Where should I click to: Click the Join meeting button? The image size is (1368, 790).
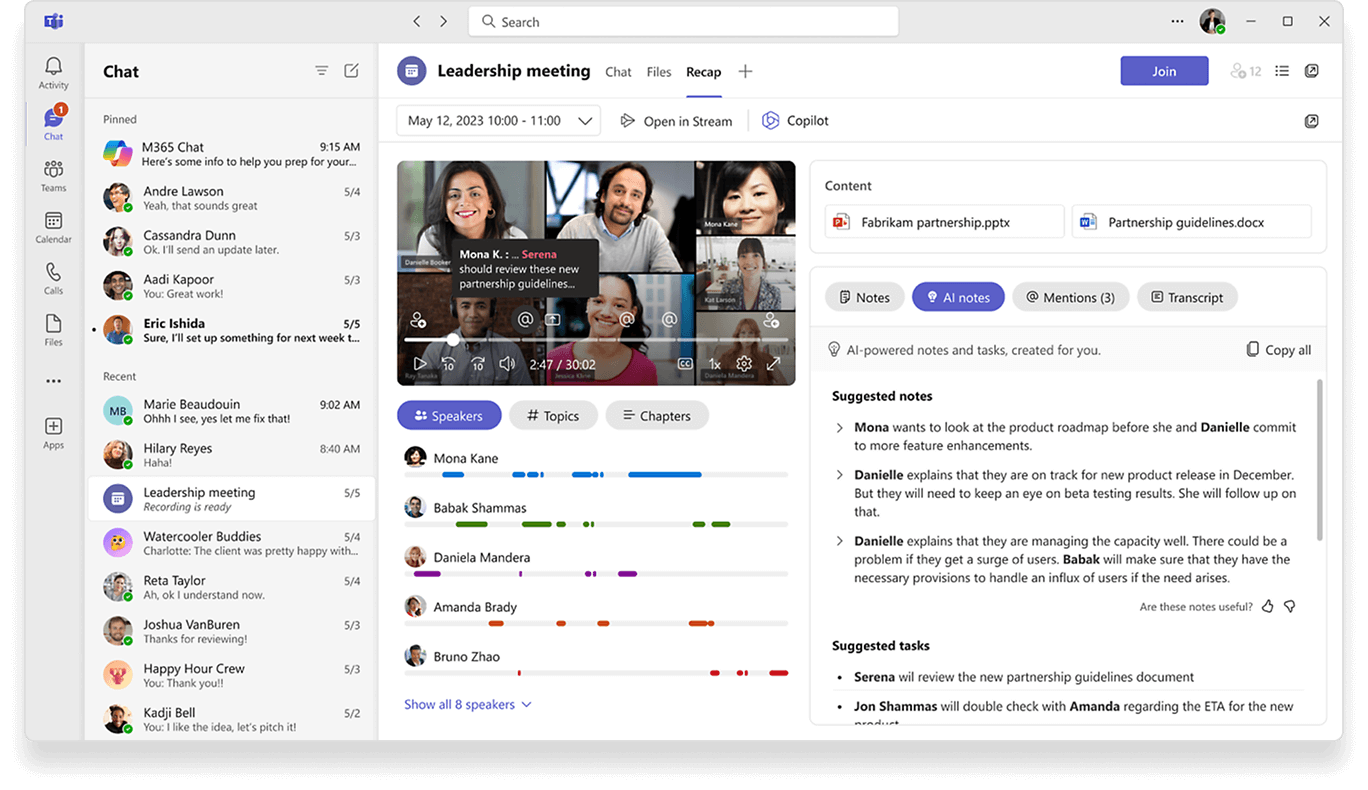[1163, 71]
